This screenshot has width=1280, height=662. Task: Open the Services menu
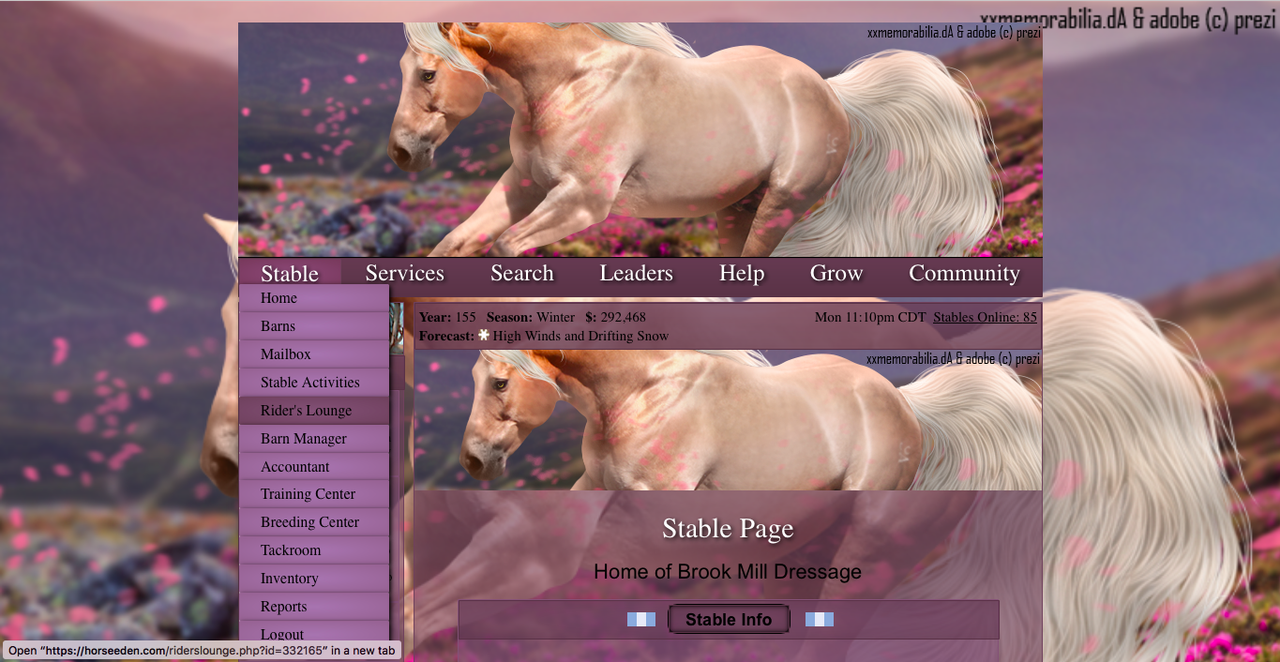pyautogui.click(x=404, y=273)
